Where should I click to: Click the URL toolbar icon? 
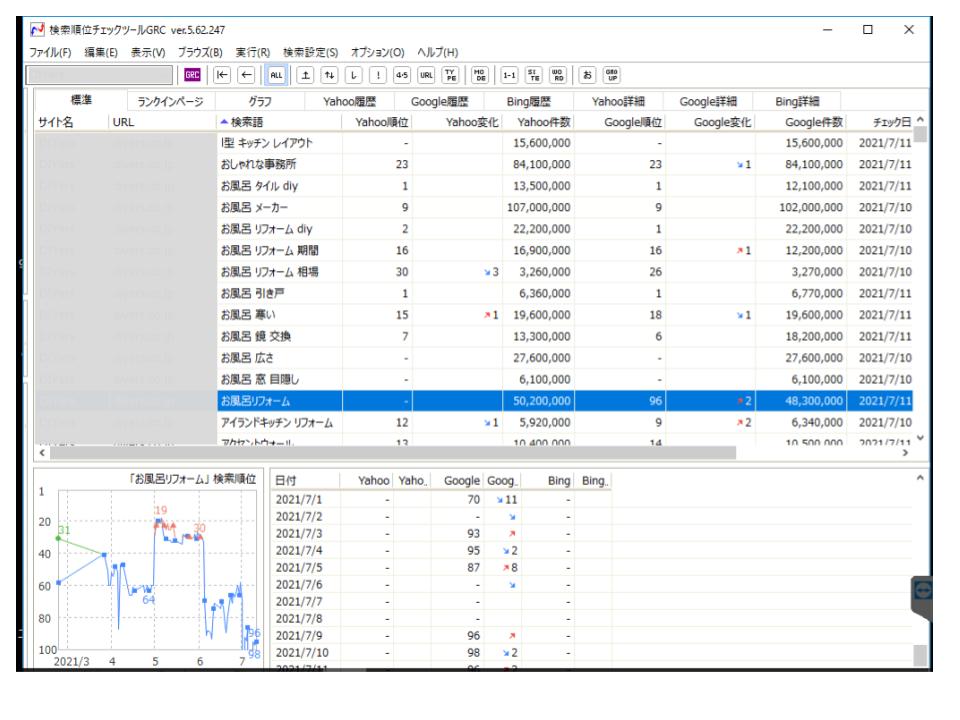point(426,75)
